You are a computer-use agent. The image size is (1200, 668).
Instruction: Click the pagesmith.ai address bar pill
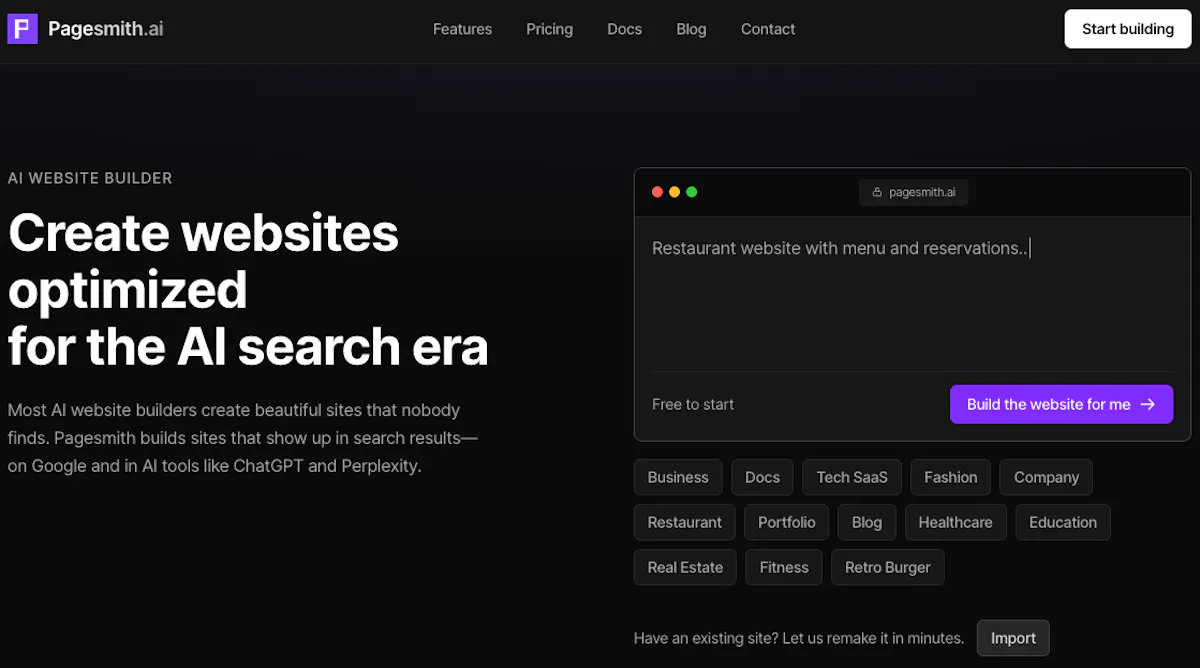point(913,192)
